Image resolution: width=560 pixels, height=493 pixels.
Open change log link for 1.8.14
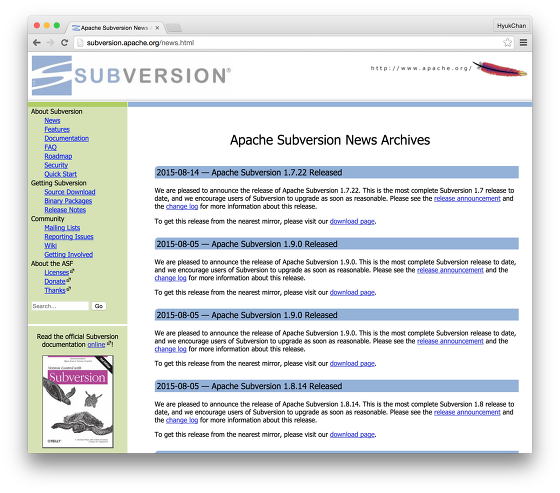182,420
